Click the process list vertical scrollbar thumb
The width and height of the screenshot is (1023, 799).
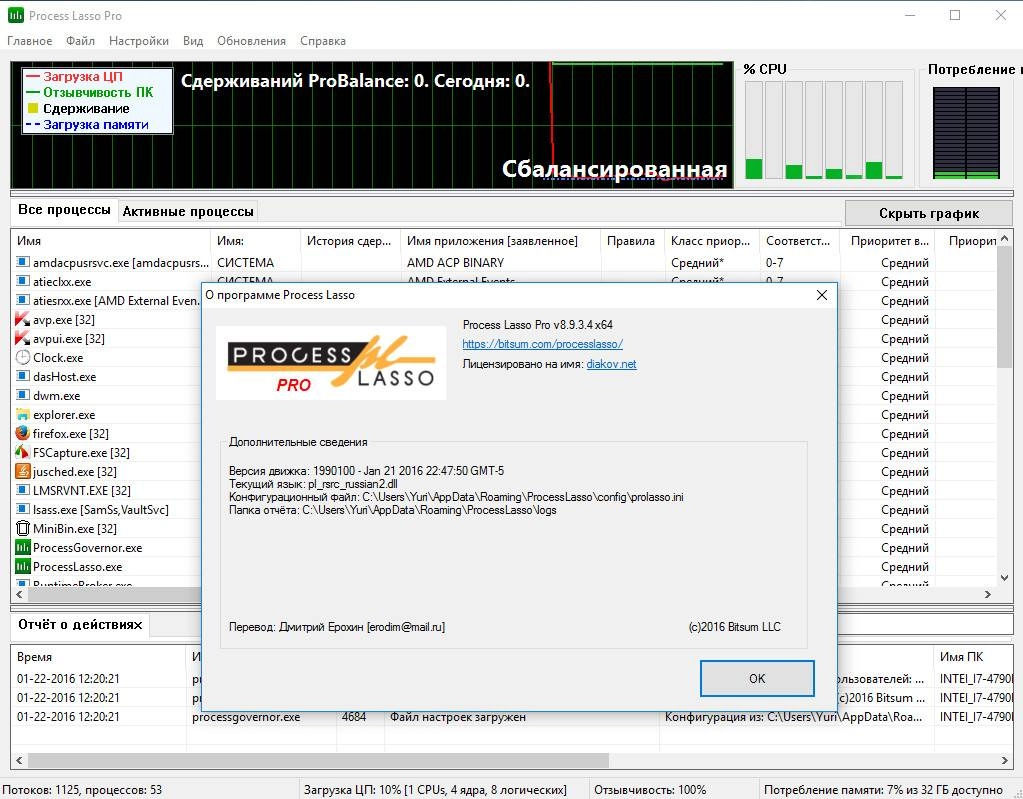[1005, 307]
